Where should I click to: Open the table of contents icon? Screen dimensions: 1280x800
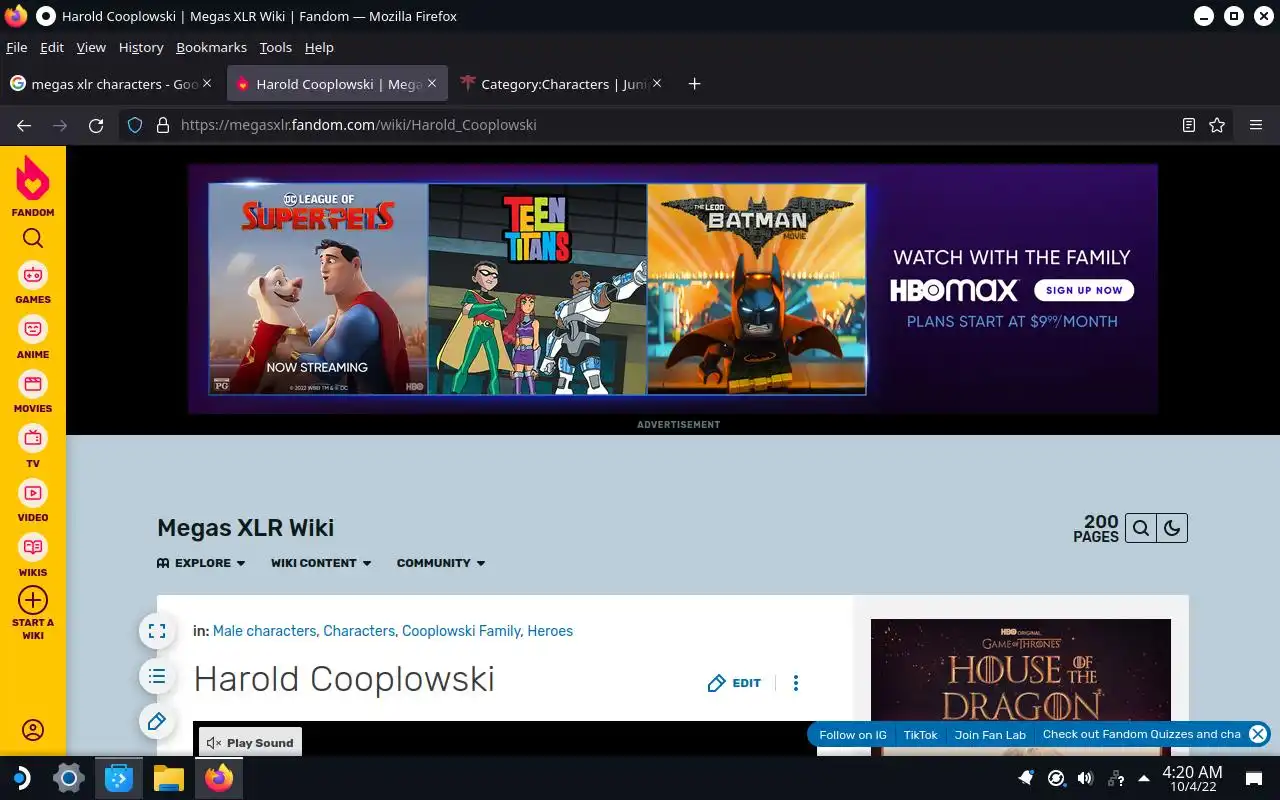click(x=157, y=677)
